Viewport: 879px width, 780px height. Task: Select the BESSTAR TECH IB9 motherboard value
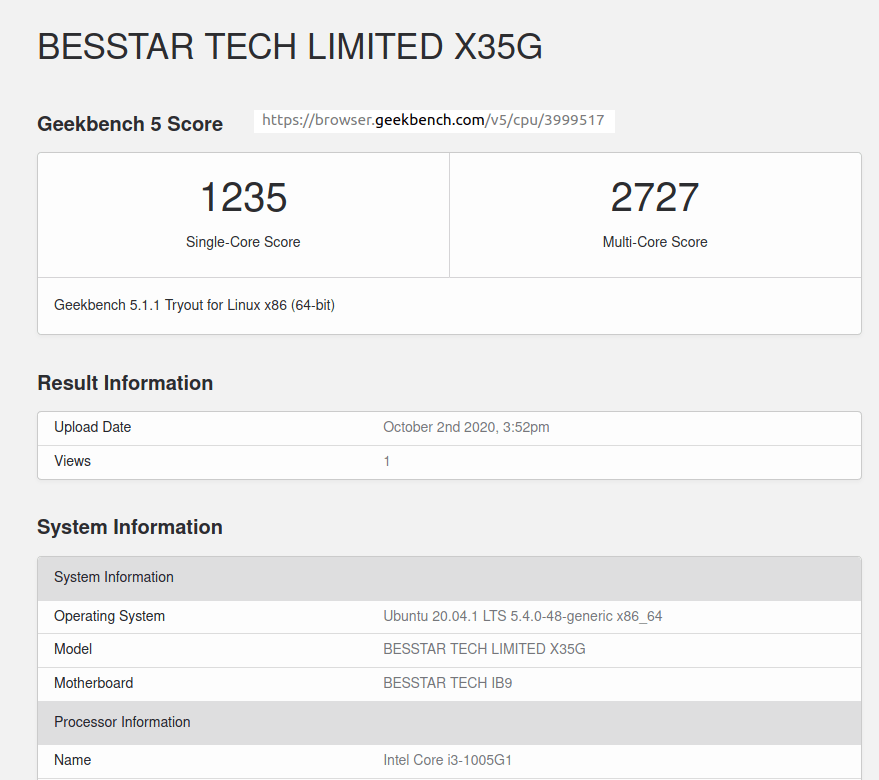coord(447,683)
